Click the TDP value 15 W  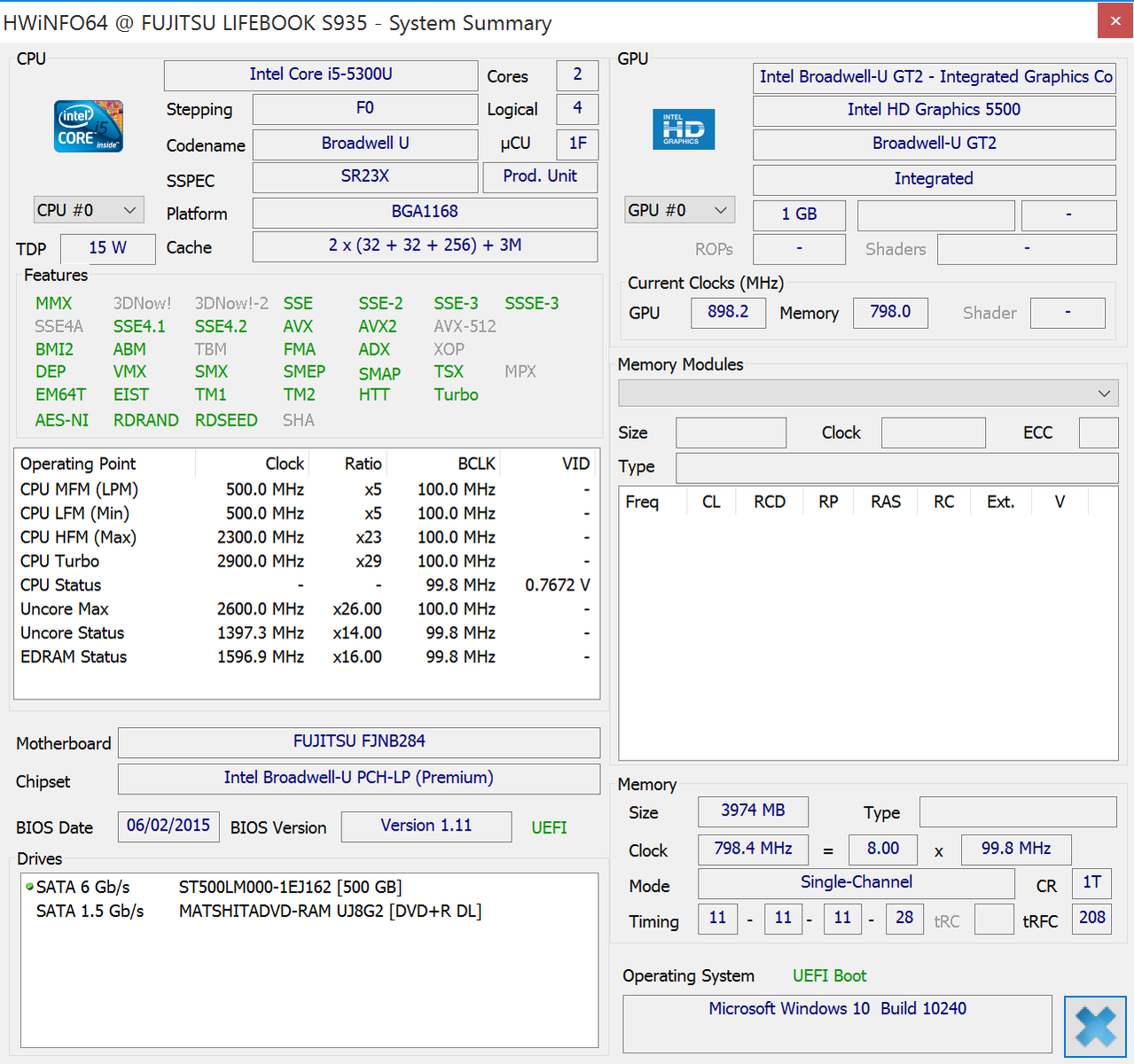108,248
